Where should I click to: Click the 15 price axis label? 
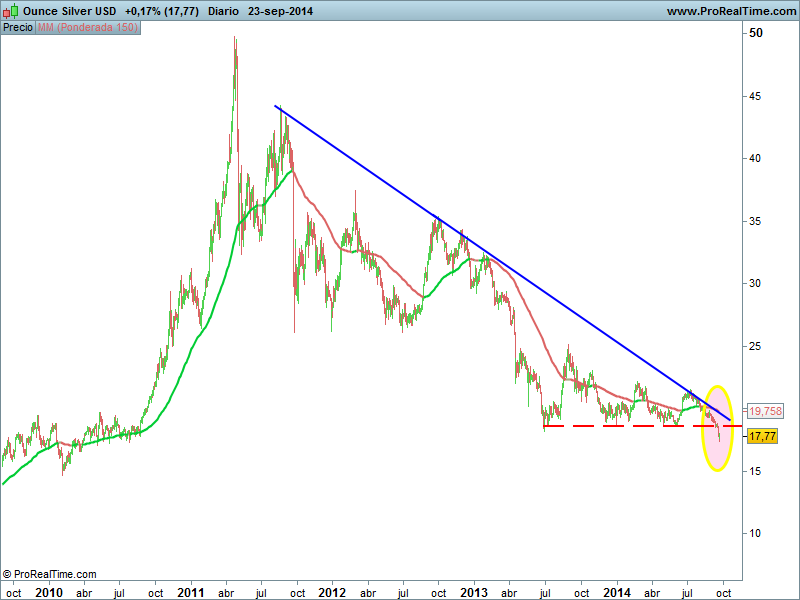pyautogui.click(x=755, y=471)
